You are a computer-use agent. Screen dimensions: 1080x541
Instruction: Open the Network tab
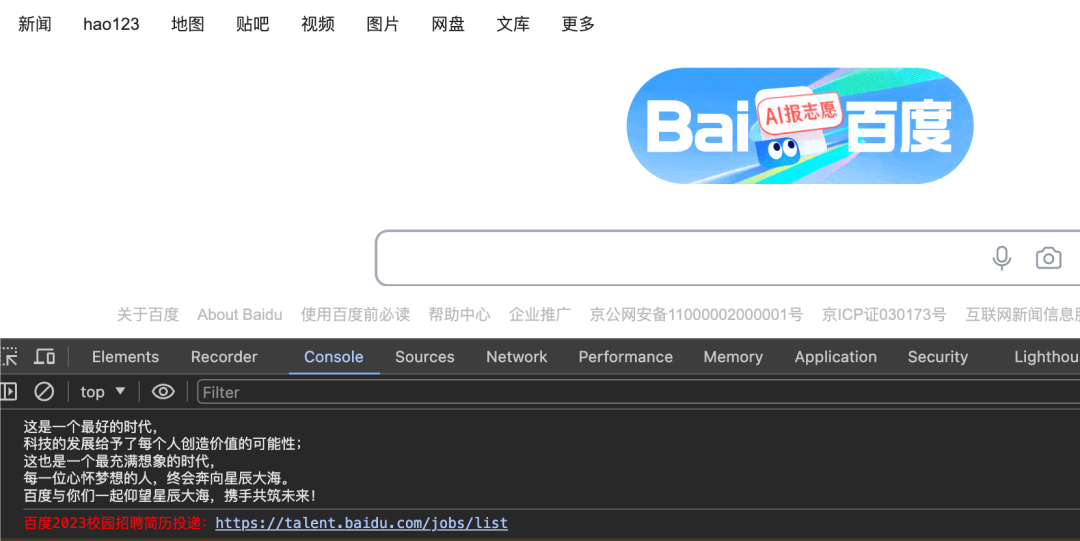click(517, 356)
